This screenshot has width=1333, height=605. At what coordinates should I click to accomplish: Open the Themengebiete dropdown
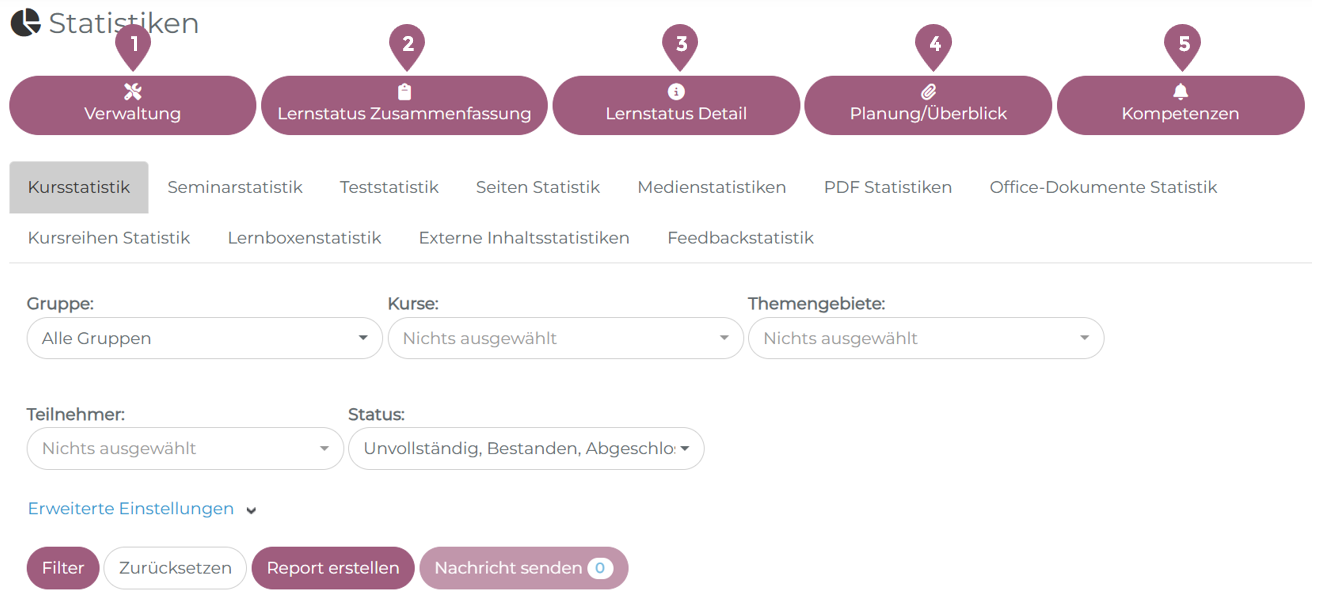coord(926,338)
